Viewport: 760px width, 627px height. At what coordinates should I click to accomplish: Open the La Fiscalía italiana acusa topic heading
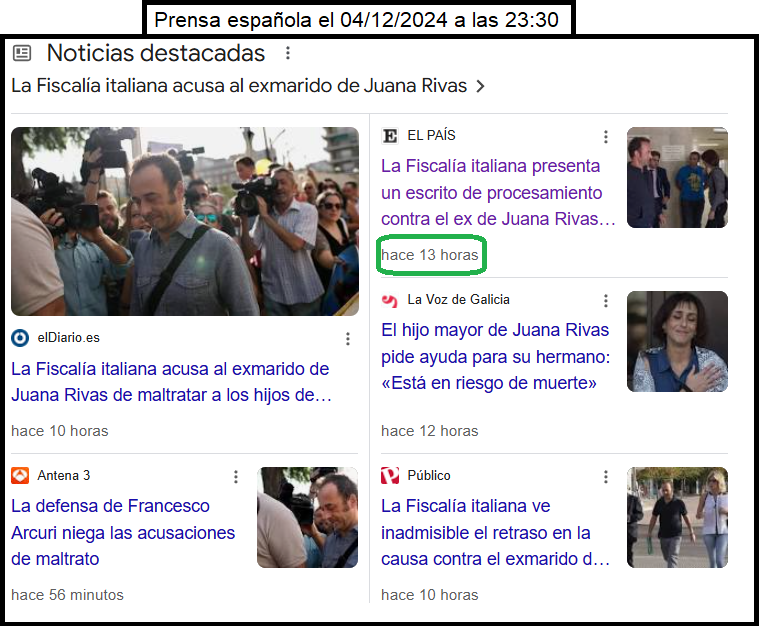tap(239, 86)
